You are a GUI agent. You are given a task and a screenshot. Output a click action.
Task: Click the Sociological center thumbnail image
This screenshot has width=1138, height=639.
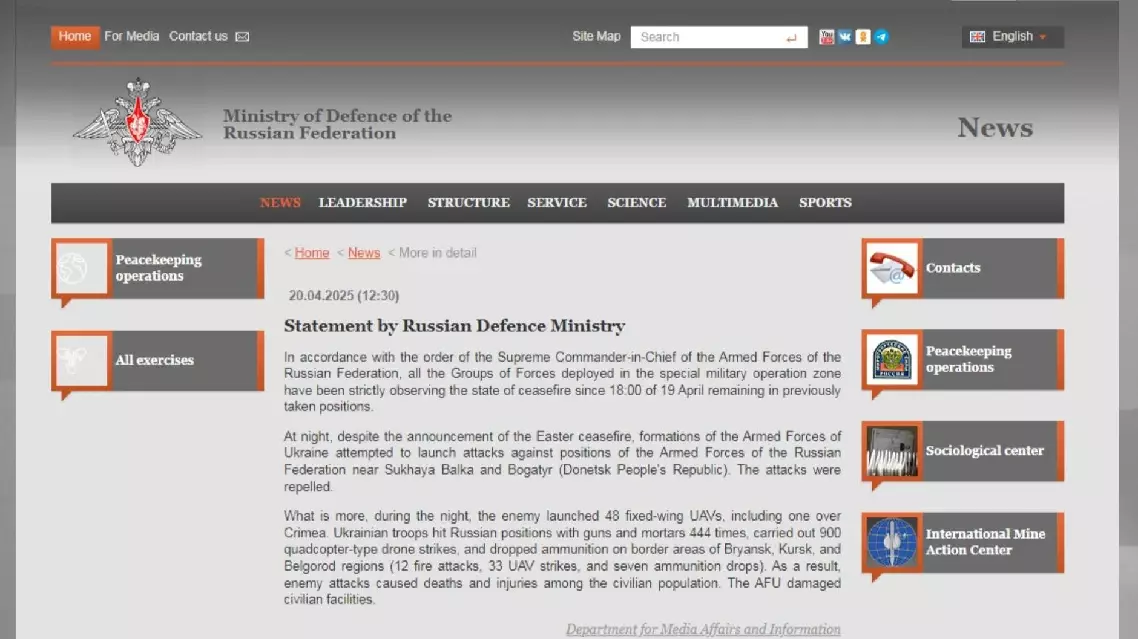pos(892,451)
